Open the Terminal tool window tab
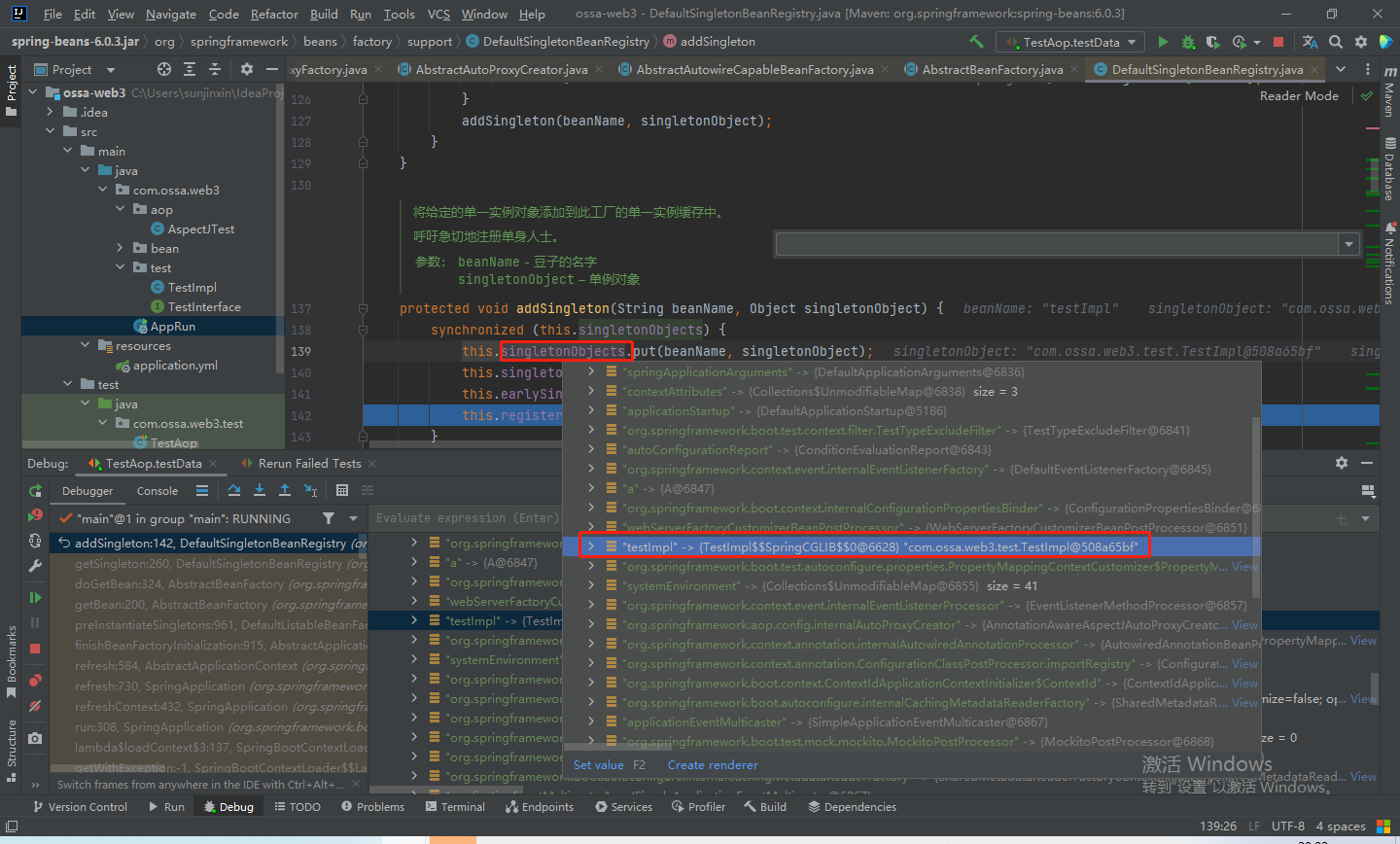 tap(455, 807)
